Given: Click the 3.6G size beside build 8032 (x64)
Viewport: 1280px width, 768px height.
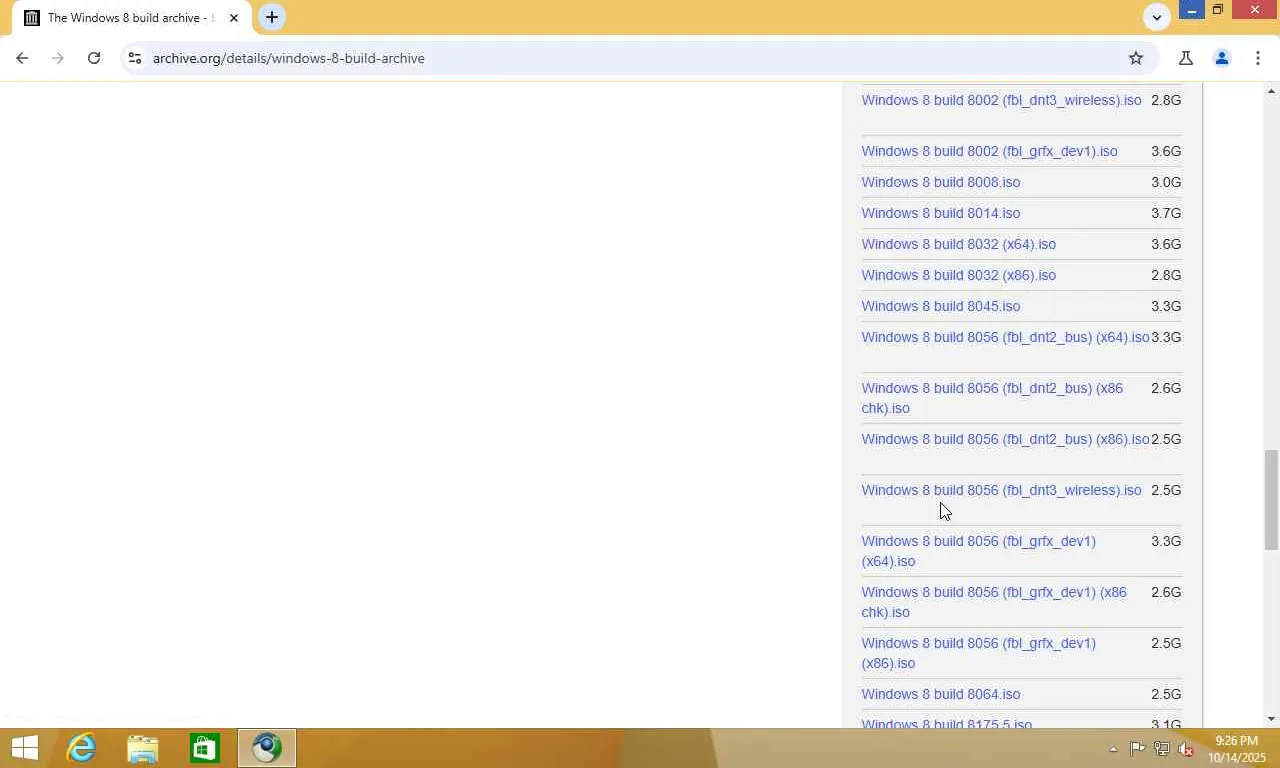Looking at the screenshot, I should coord(1166,244).
